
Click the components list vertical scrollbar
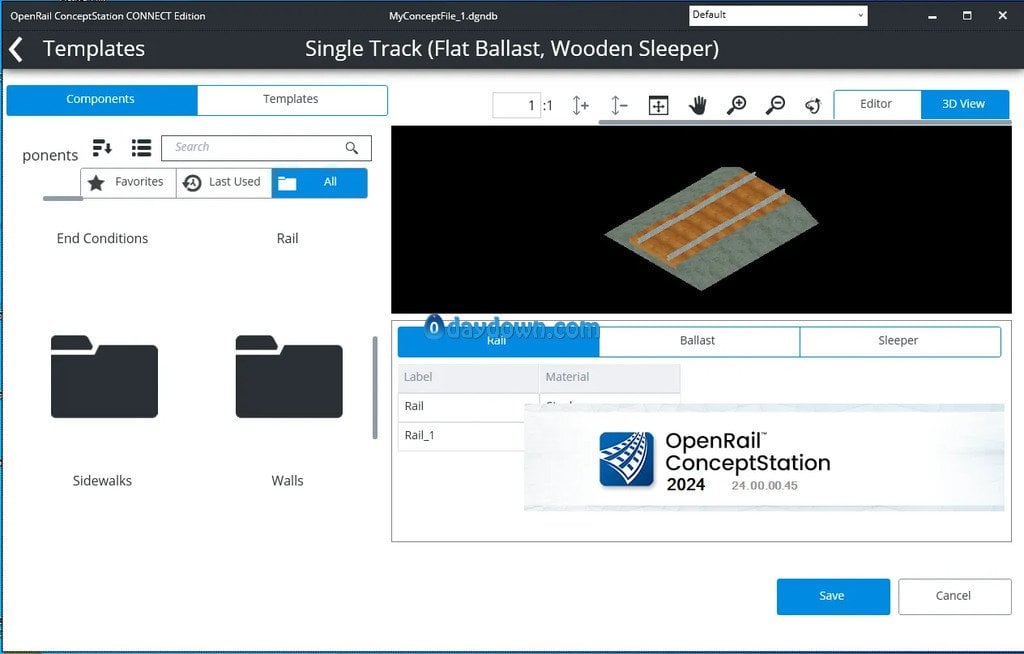pyautogui.click(x=375, y=387)
